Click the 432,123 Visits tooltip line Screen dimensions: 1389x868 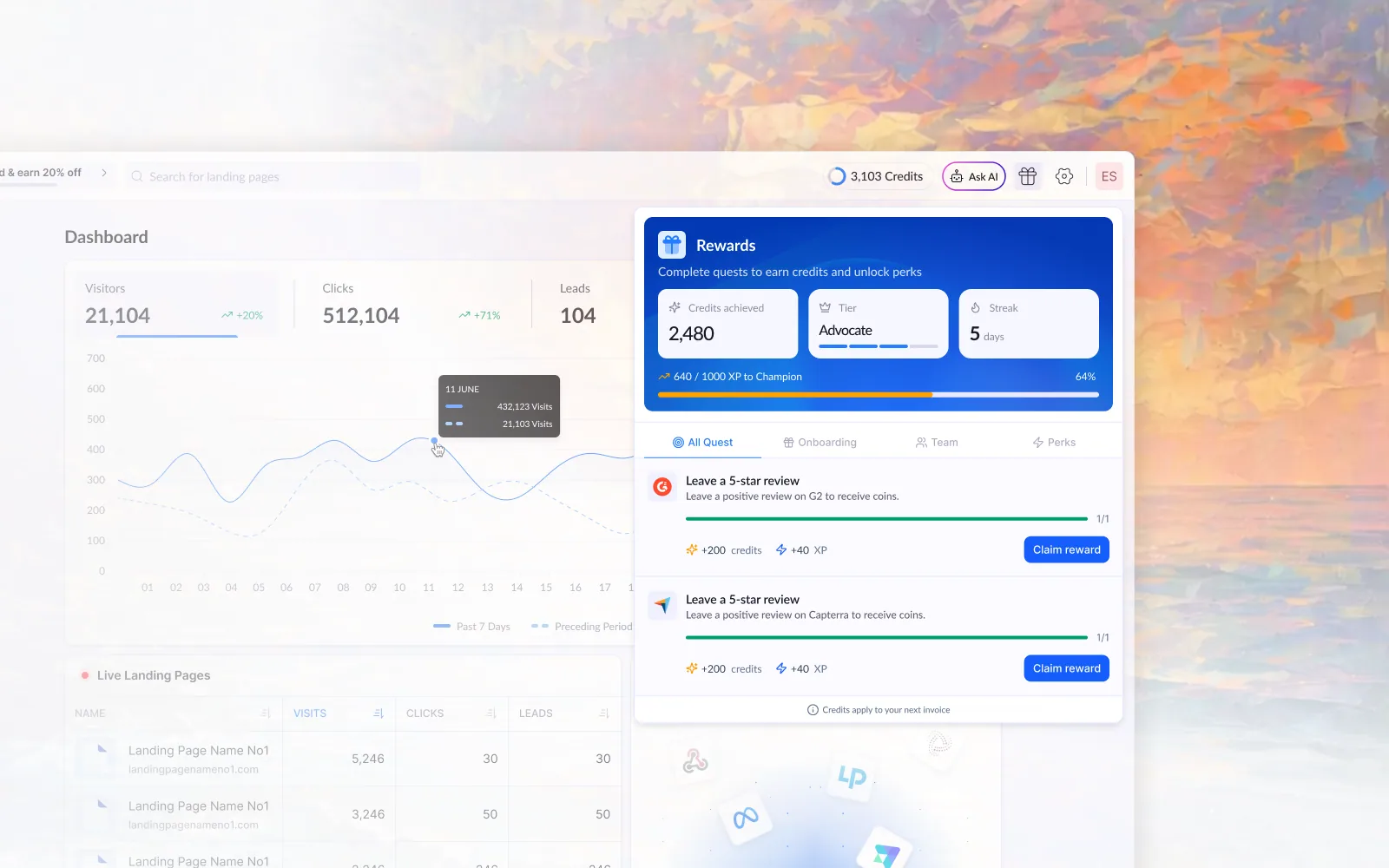tap(499, 406)
